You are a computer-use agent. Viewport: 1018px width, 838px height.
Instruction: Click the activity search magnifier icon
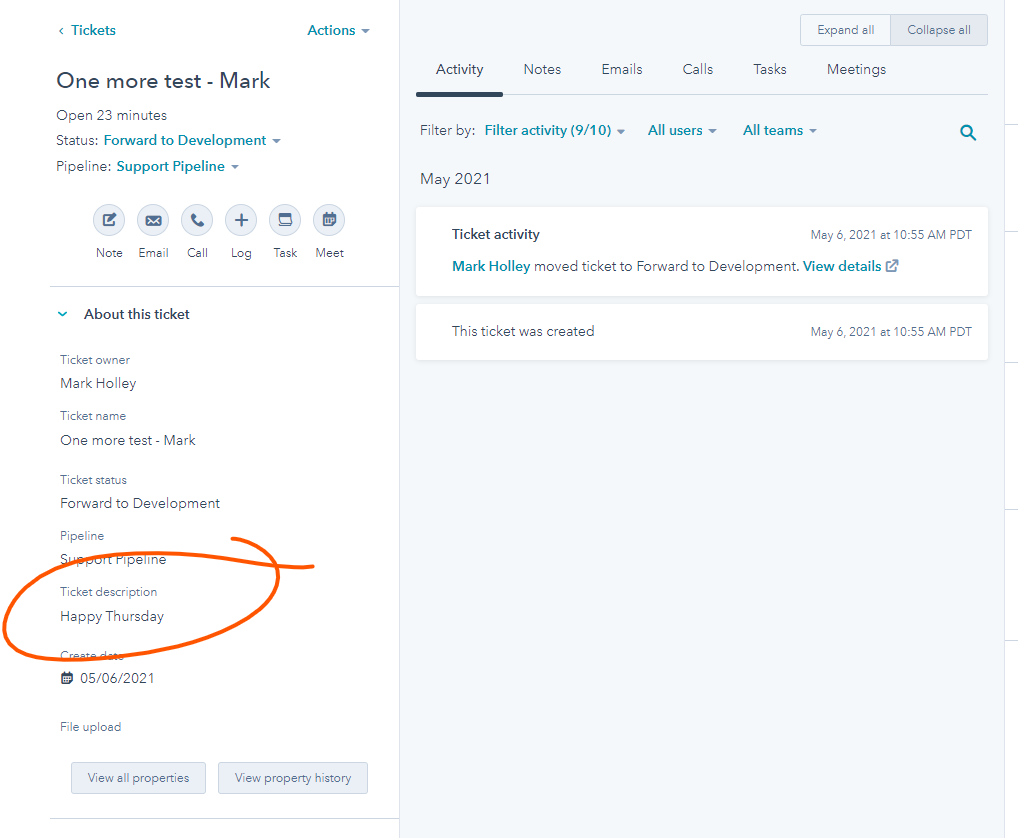point(967,133)
